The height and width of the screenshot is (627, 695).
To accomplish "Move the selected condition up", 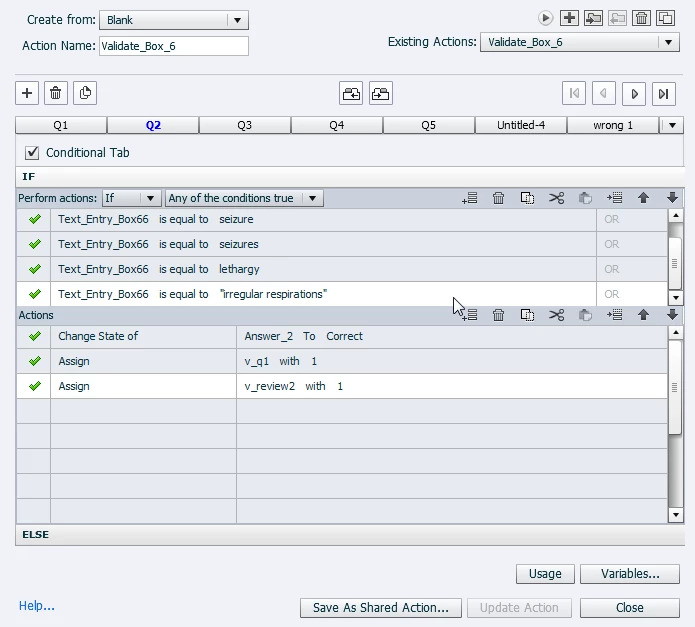I will click(643, 198).
